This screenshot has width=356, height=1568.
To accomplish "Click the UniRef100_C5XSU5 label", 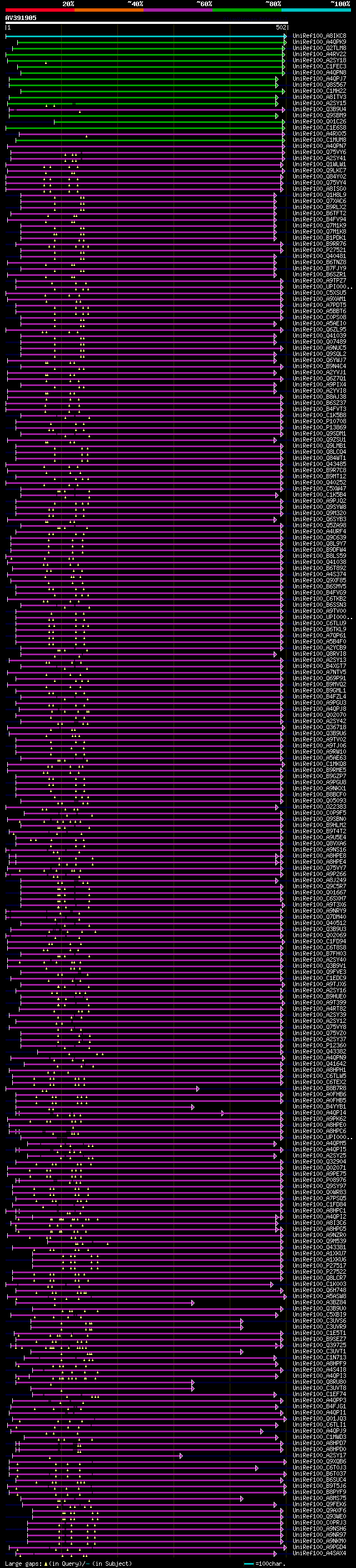I will (x=319, y=293).
